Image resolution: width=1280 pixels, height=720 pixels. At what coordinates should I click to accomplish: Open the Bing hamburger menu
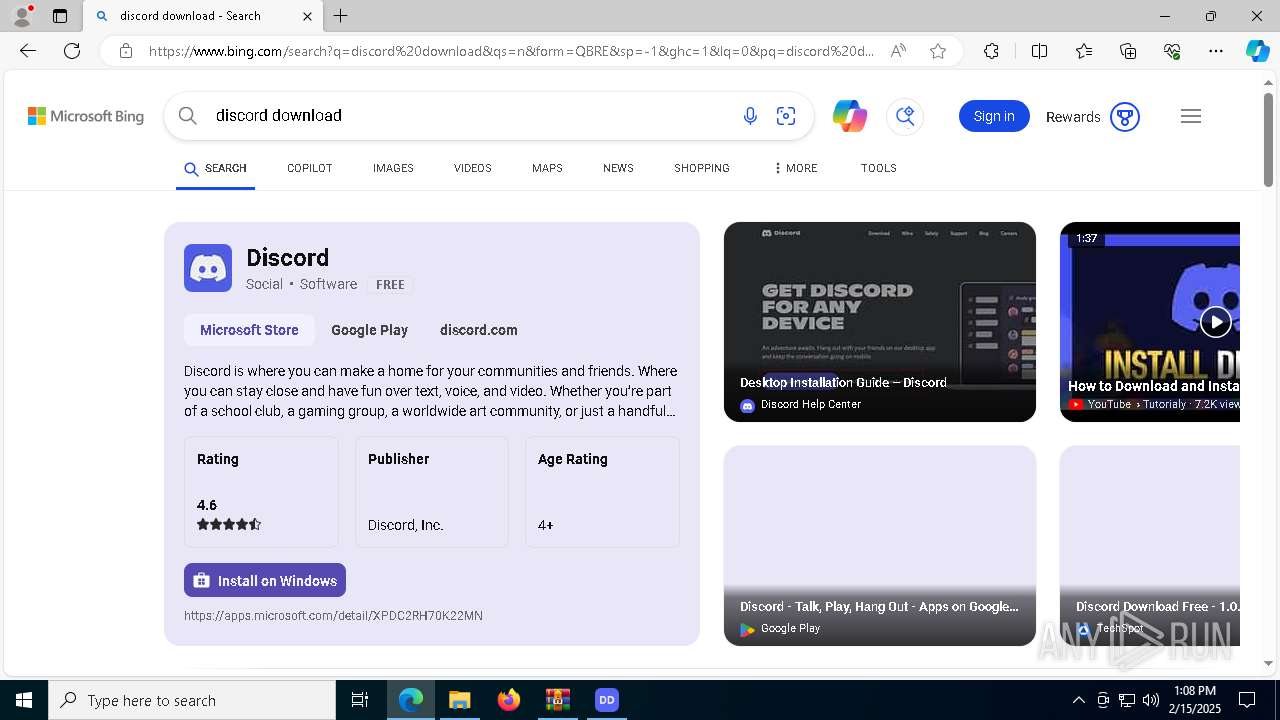1190,116
